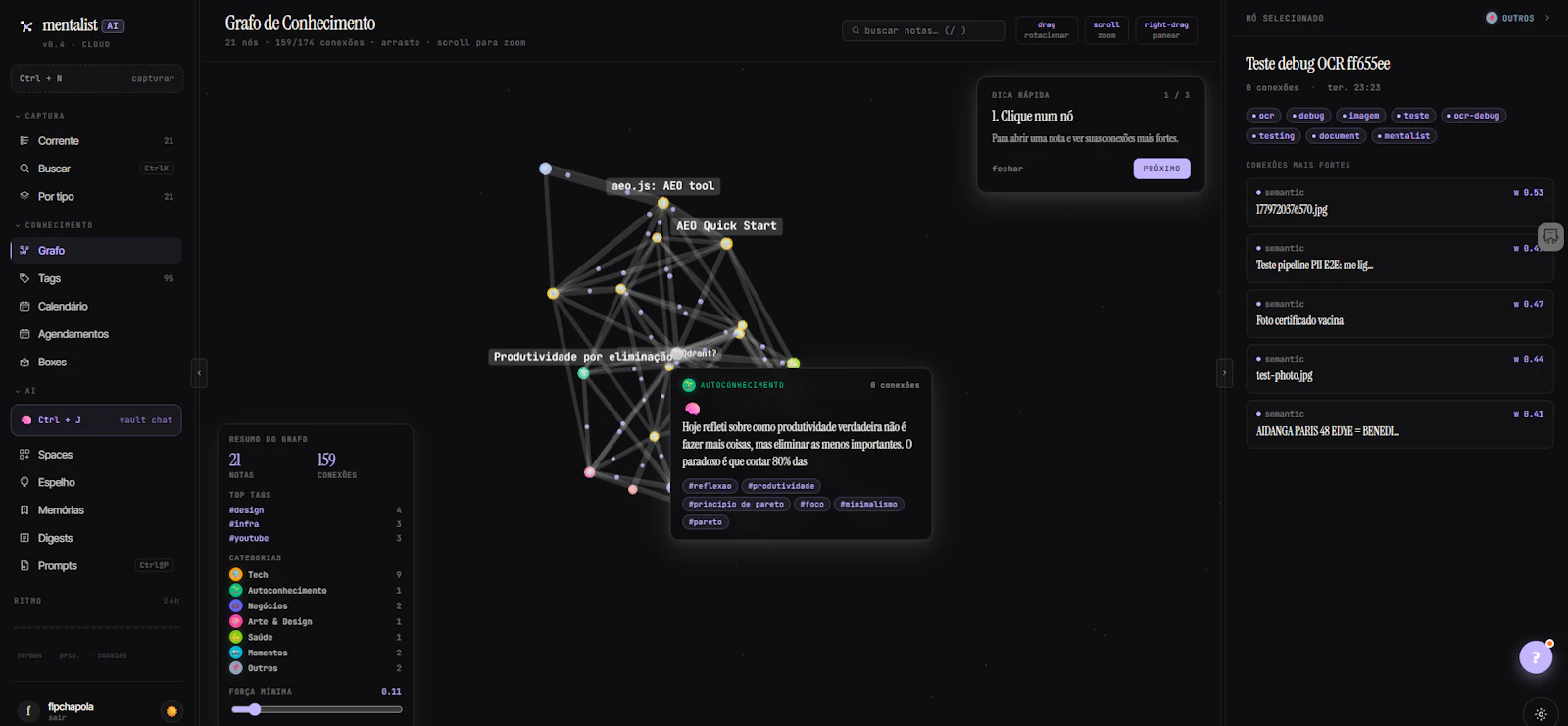The image size is (1568, 726).
Task: Open connection 1779720376570.jpg
Action: coord(1399,203)
